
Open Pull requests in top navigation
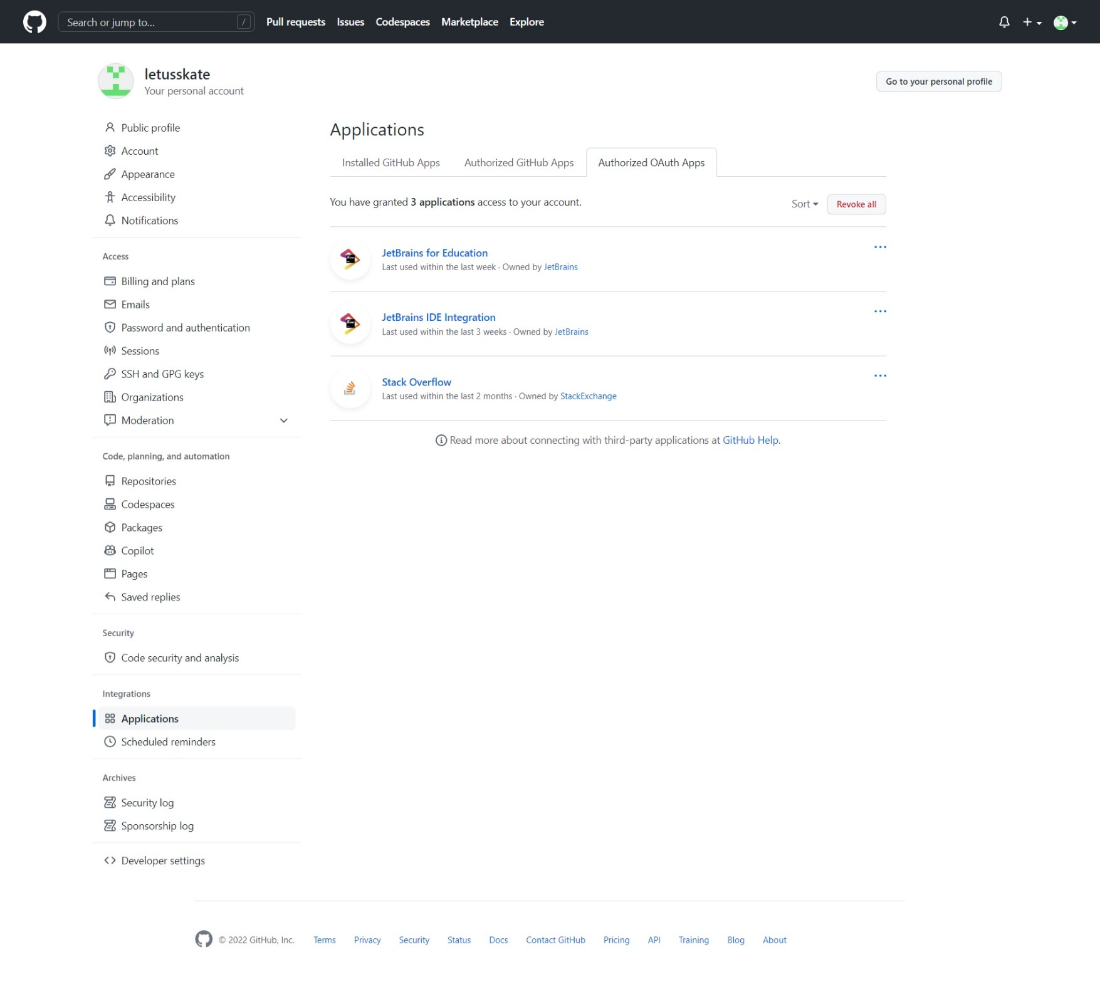pyautogui.click(x=295, y=22)
